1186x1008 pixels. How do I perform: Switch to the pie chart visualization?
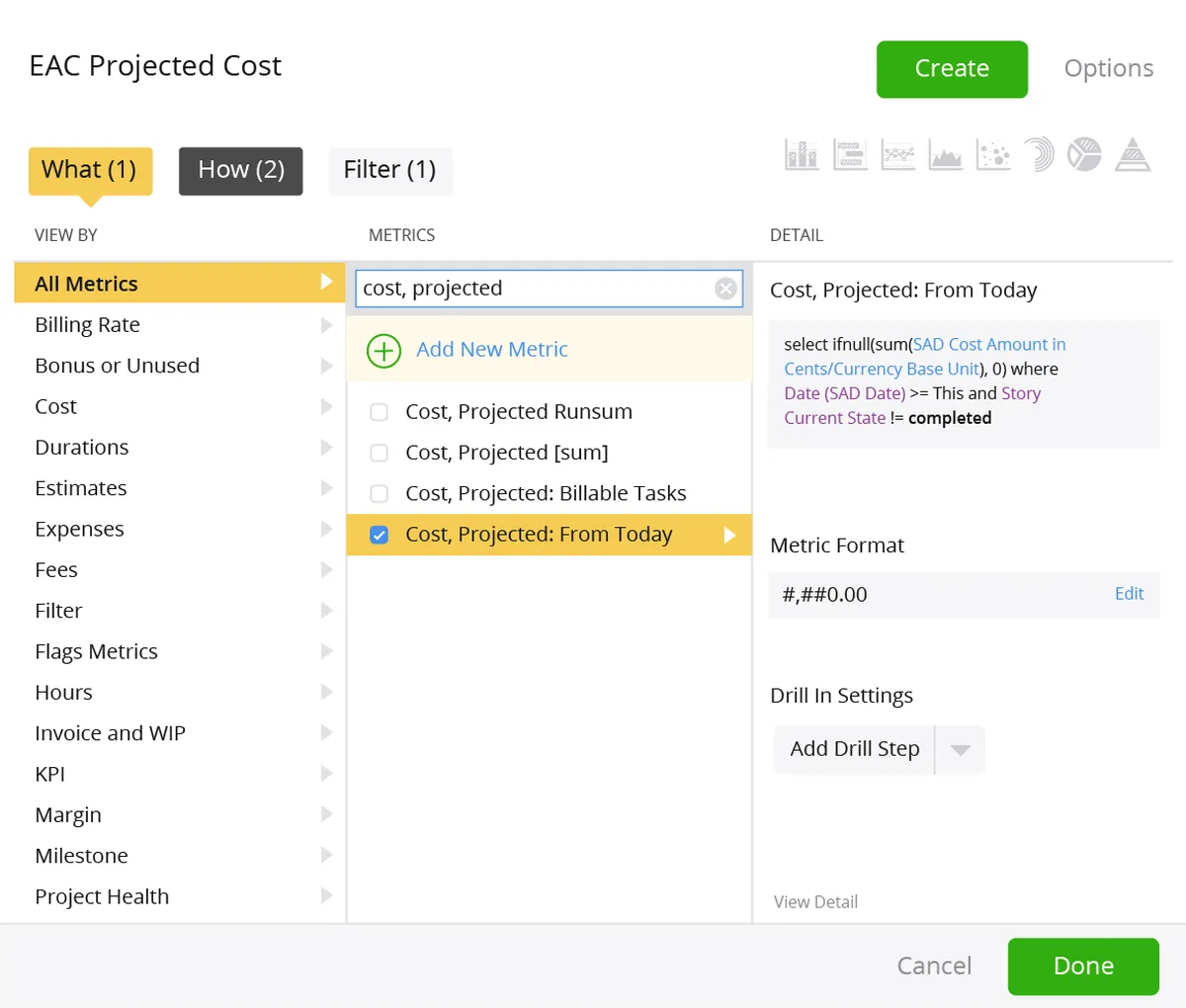1084,155
